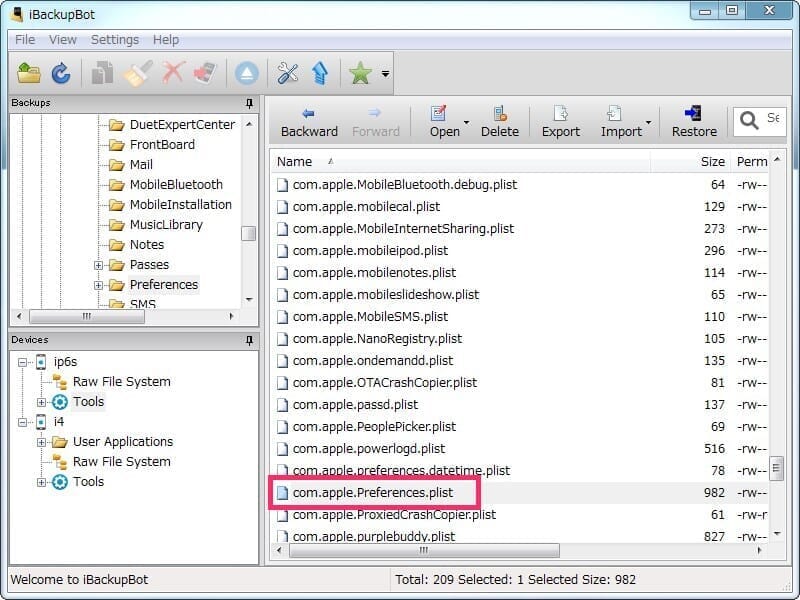The height and width of the screenshot is (600, 800).
Task: Open a backup using the folder toolbar icon
Action: pyautogui.click(x=27, y=72)
